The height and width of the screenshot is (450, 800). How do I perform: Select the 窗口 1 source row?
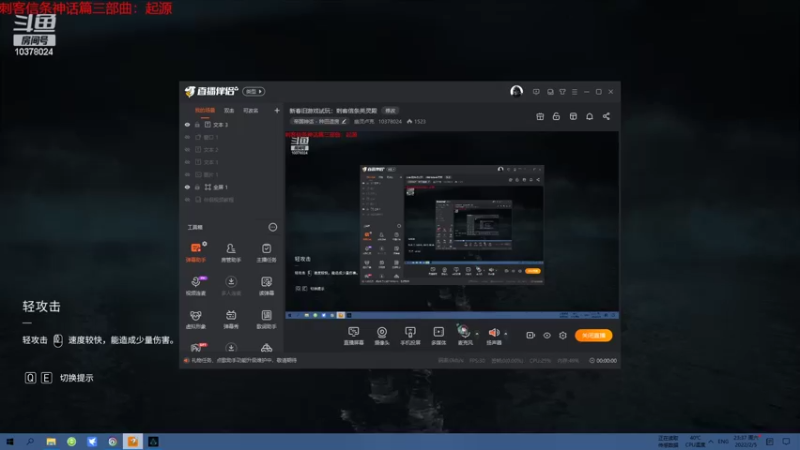(232, 137)
